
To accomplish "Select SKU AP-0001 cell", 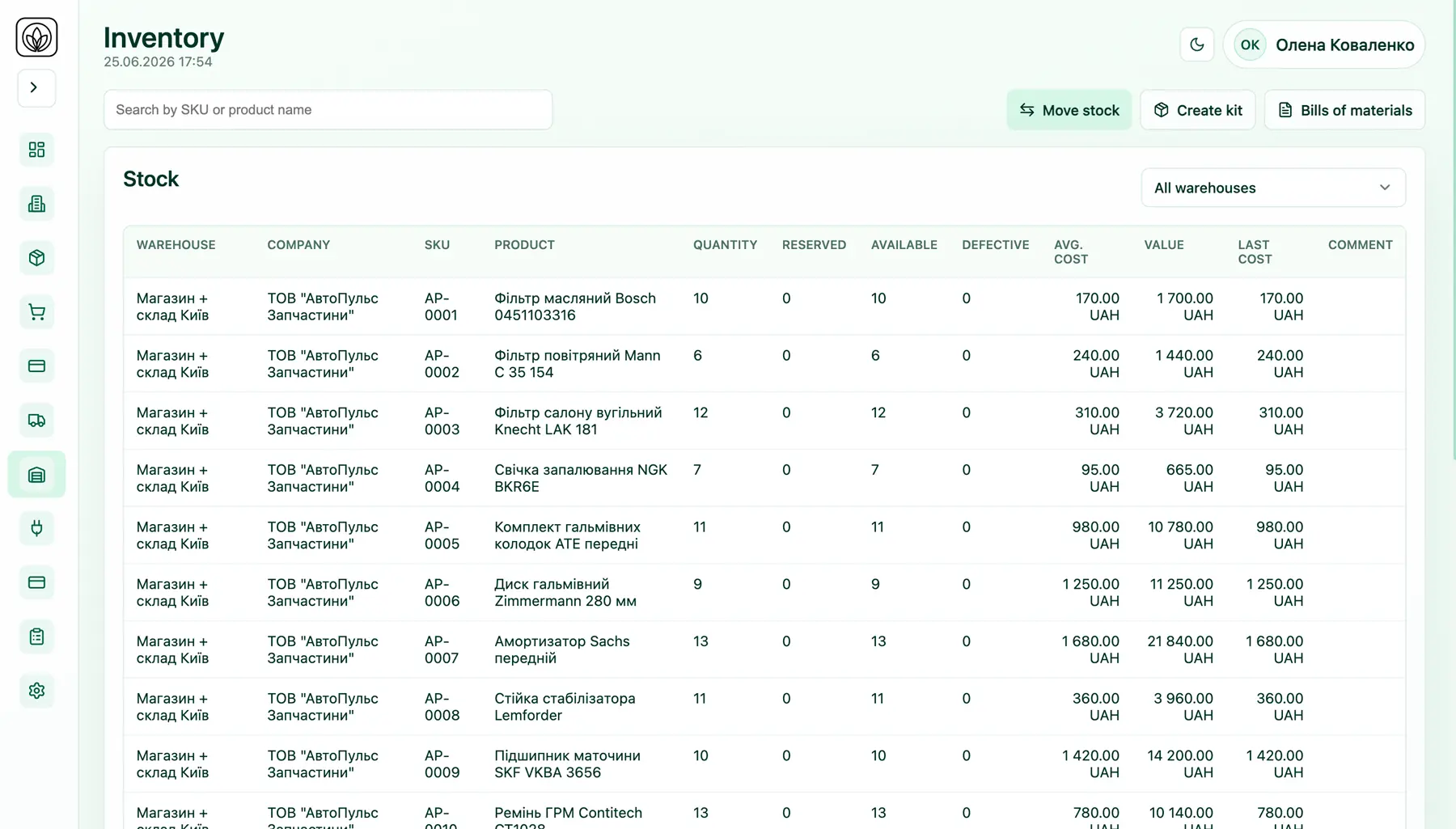I will [441, 307].
